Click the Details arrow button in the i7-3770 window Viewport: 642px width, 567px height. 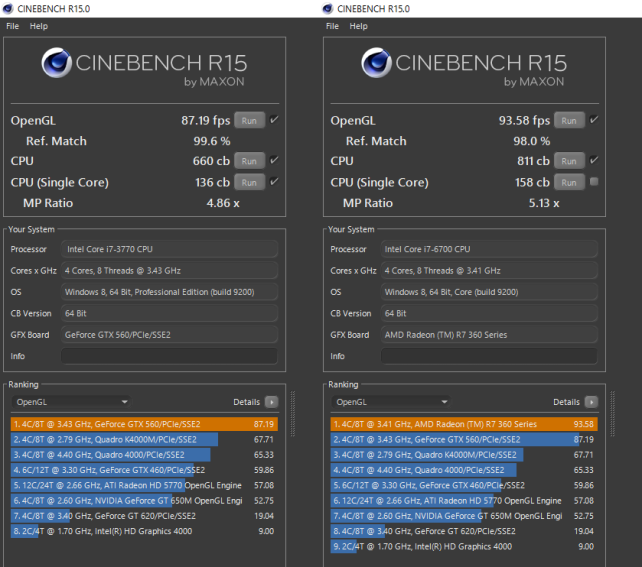(x=271, y=402)
